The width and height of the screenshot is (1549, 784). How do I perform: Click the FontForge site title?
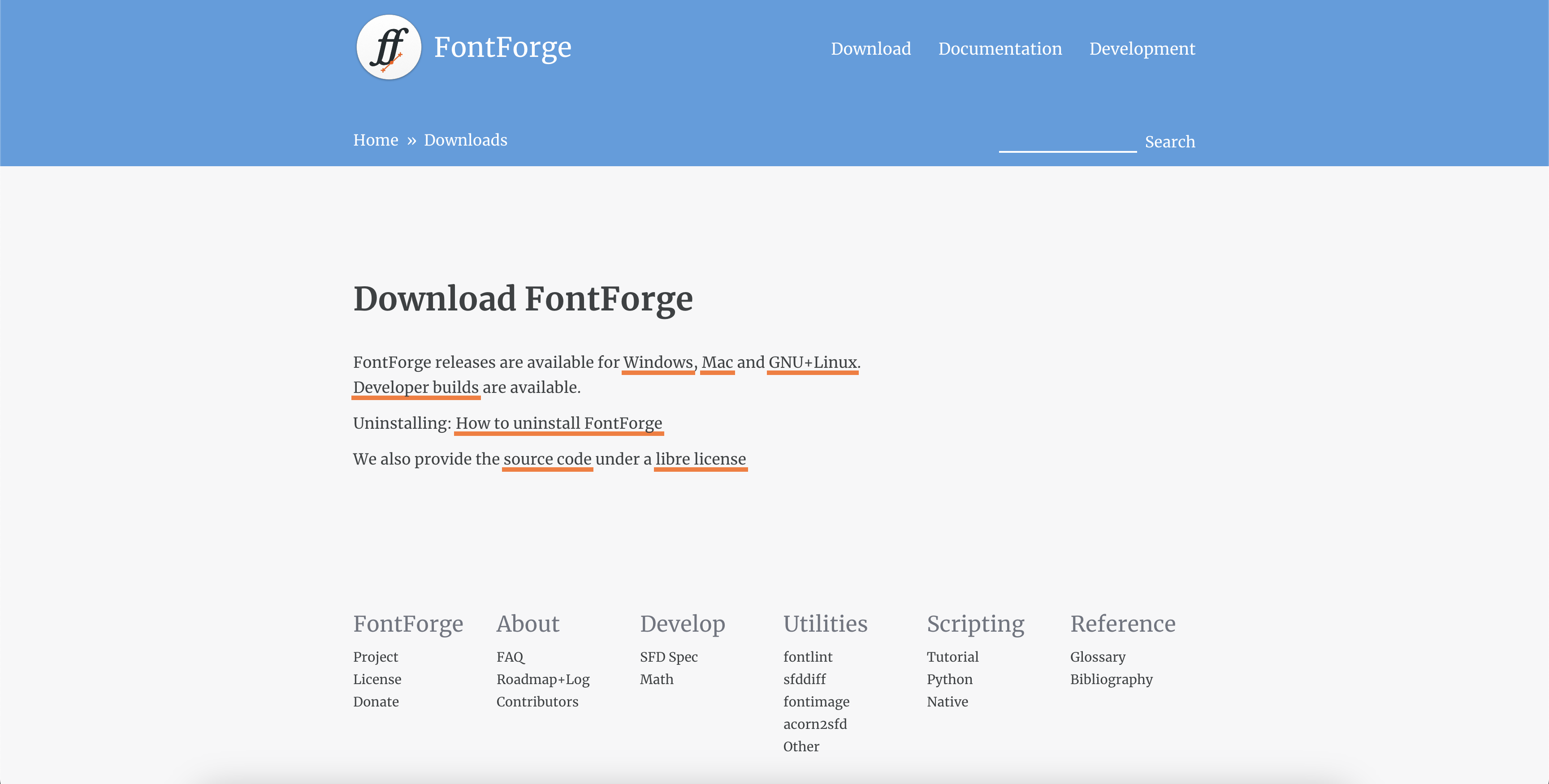pyautogui.click(x=503, y=47)
